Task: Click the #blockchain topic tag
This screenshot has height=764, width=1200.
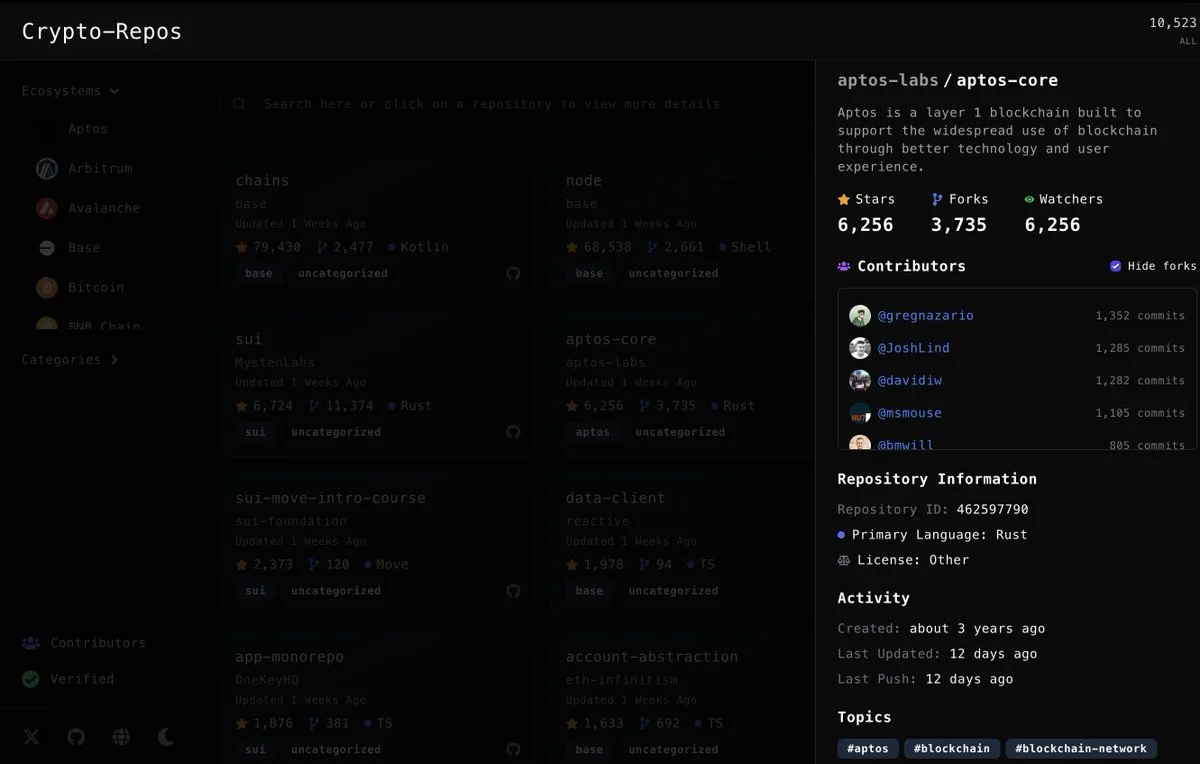Action: 952,748
